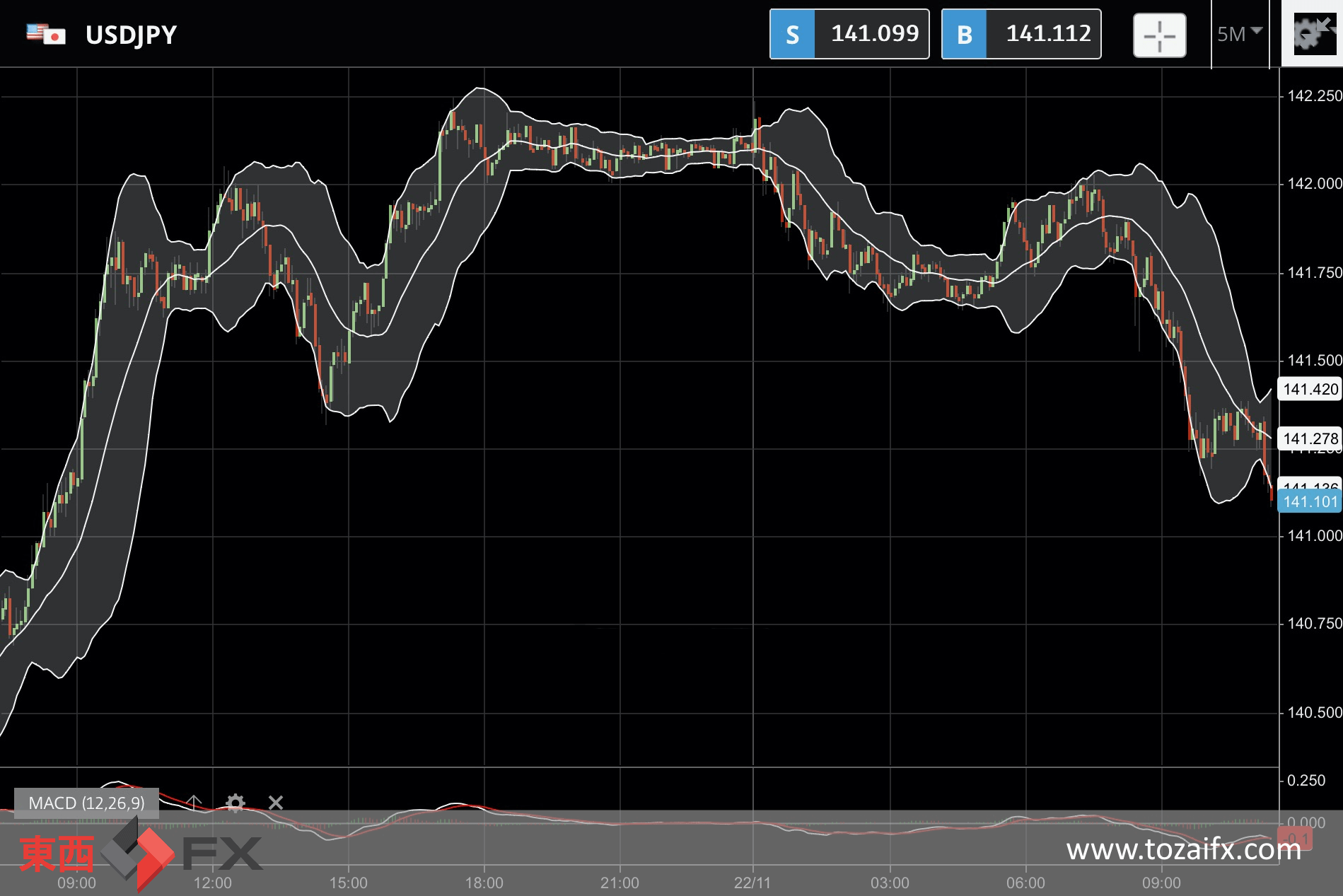Screen dimensions: 1343x896
Task: Select the 141.278 middle band price label
Action: (x=1310, y=438)
